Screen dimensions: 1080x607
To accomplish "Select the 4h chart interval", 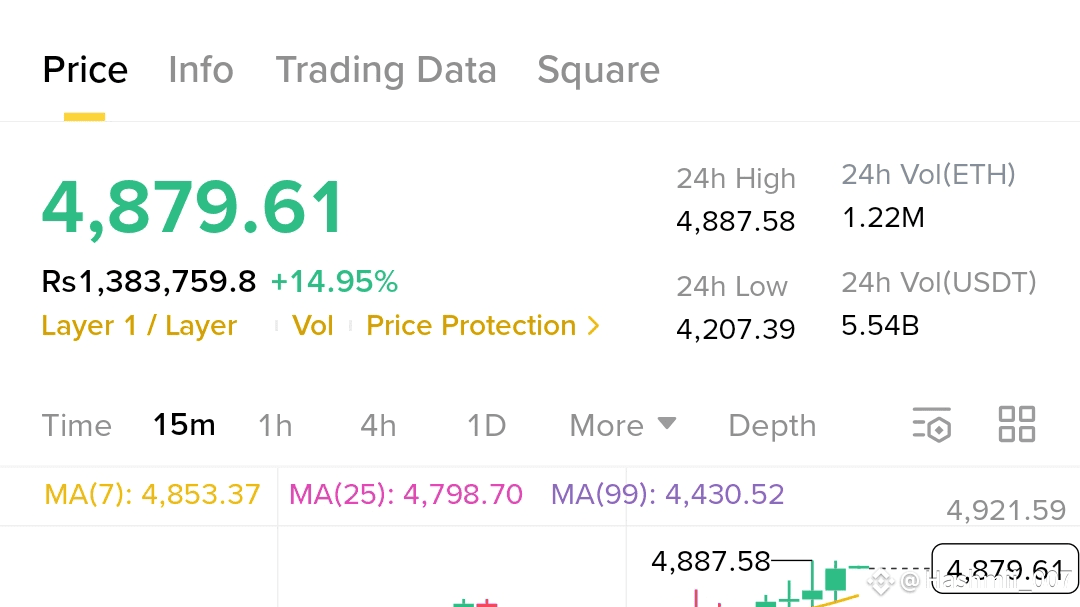I will (x=378, y=425).
